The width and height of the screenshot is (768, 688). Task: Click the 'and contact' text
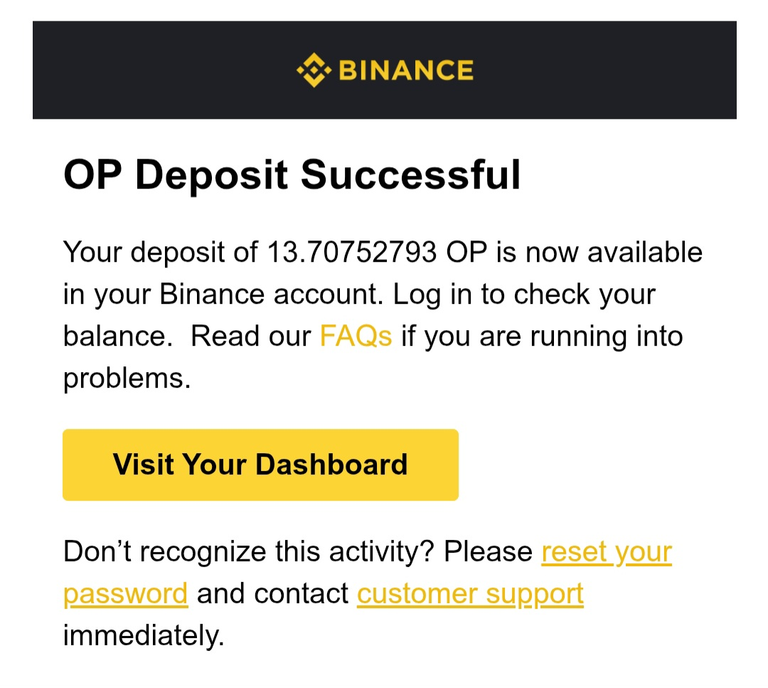click(272, 594)
